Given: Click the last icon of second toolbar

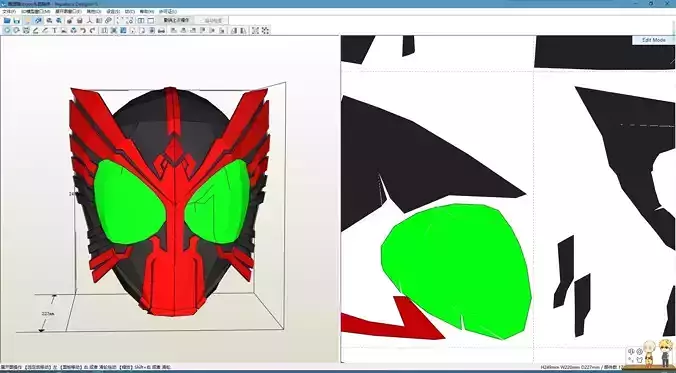Looking at the screenshot, I should point(265,30).
